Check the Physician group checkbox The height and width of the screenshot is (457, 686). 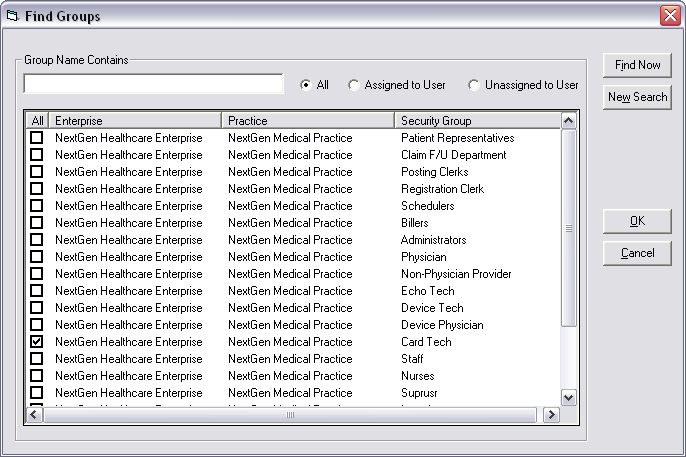(37, 257)
